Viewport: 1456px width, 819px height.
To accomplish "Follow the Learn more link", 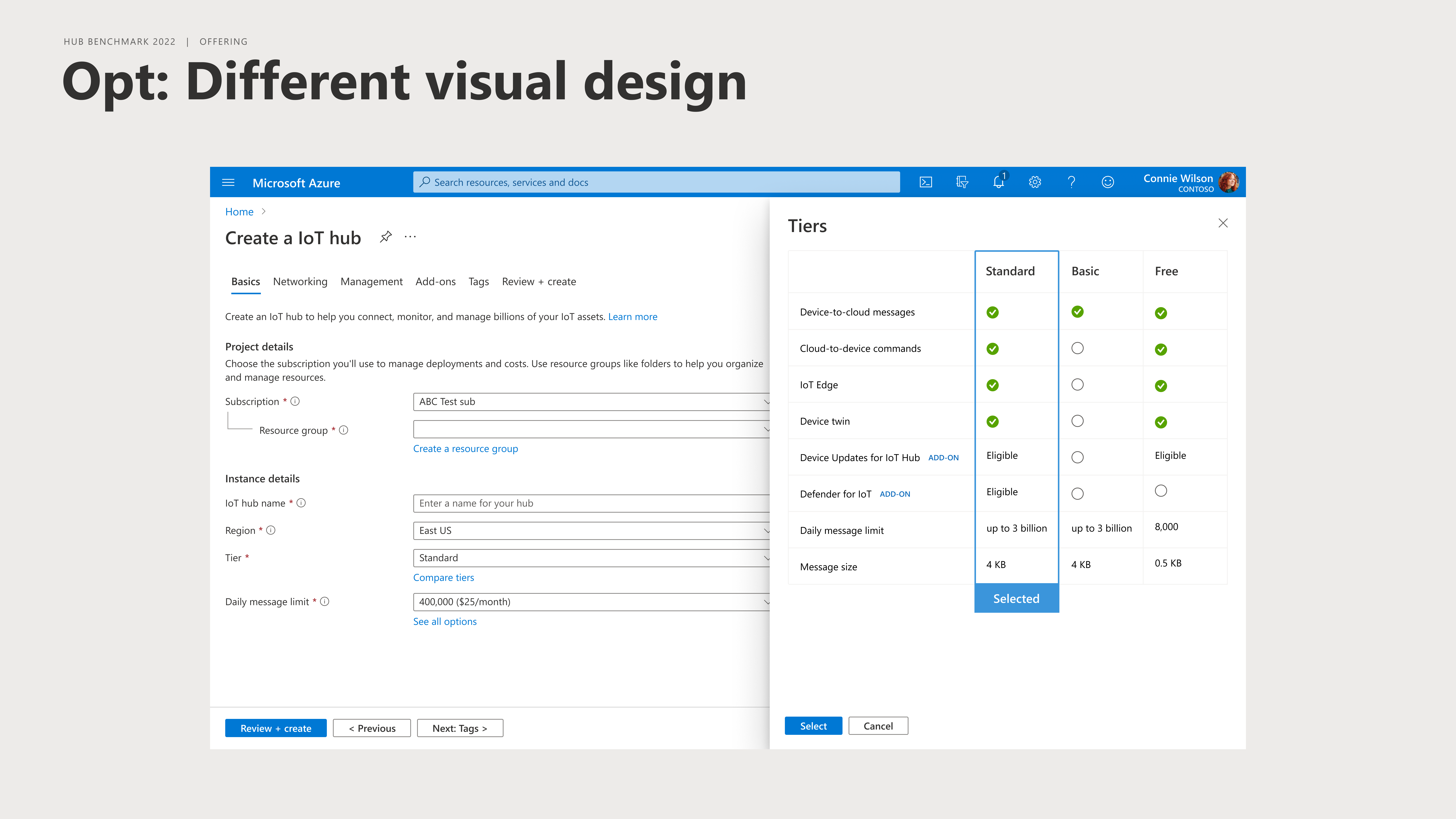I will click(632, 317).
